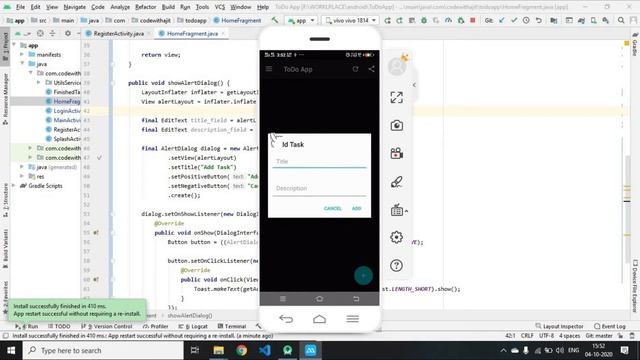
Task: Close the HomeFragment.java tab
Action: click(x=223, y=33)
